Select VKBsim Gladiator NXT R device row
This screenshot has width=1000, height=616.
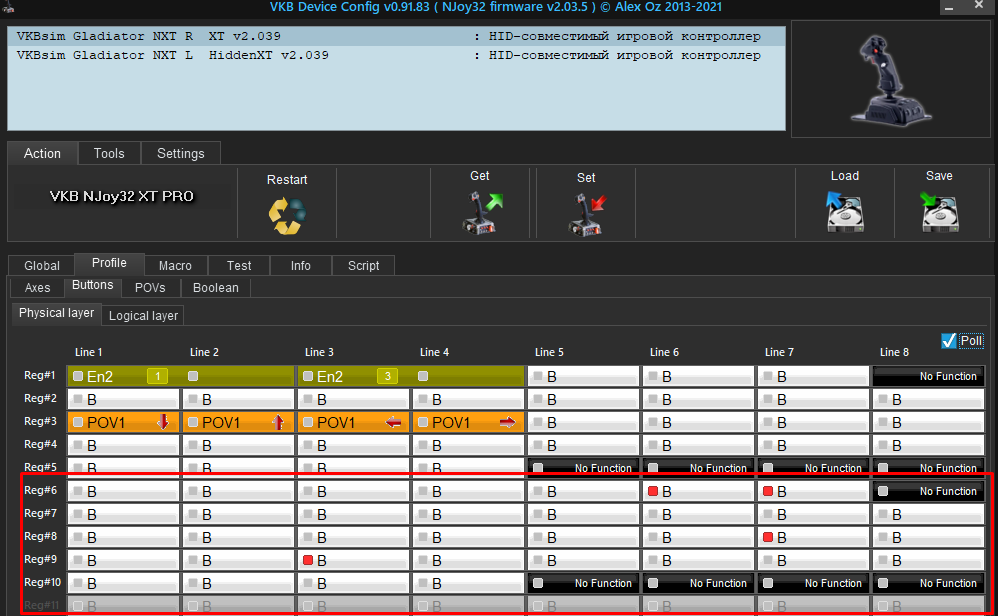coord(396,36)
